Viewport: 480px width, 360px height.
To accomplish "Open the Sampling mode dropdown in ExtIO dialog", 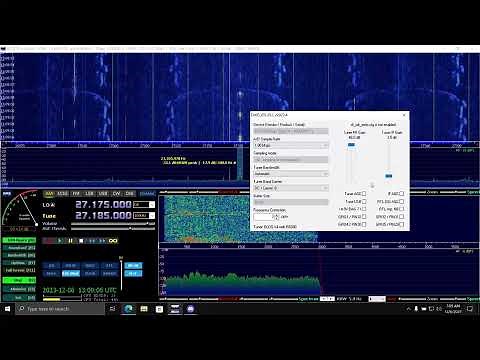I will (x=291, y=160).
